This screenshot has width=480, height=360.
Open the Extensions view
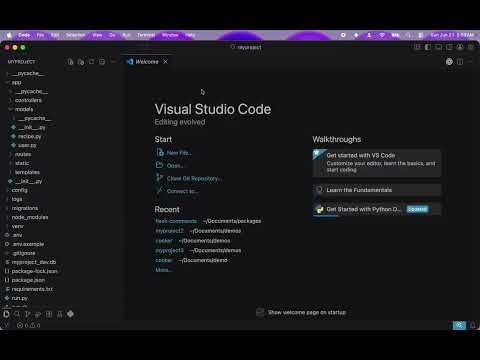49,314
